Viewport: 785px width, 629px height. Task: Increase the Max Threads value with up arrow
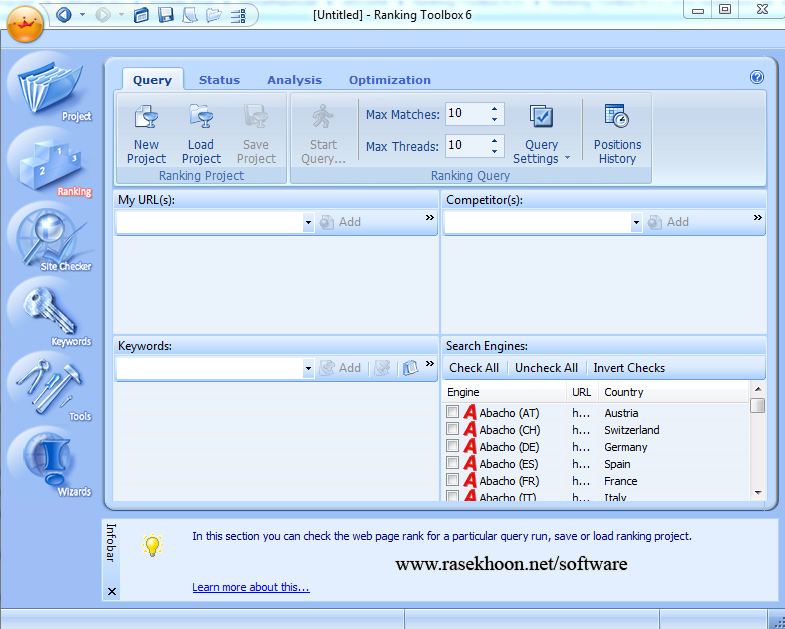(494, 141)
